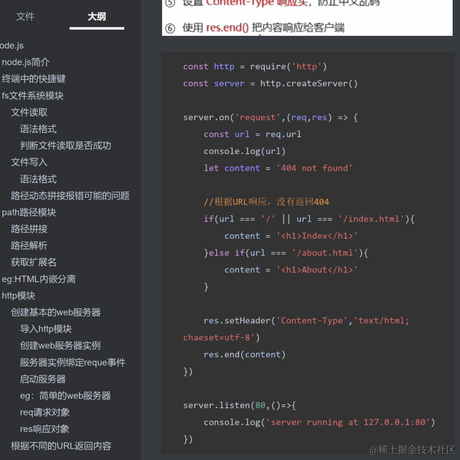Click the '/index.html' if condition line
Screen dimensions: 460x460
(x=309, y=219)
